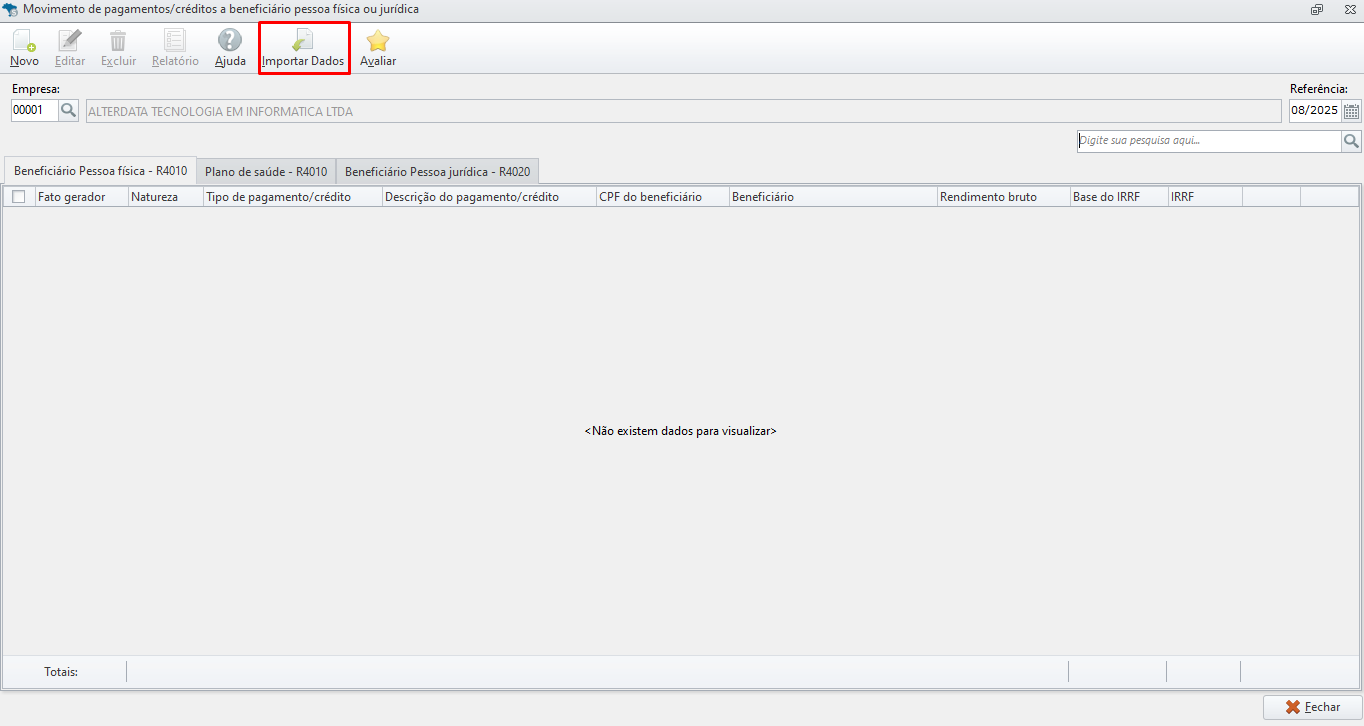Click the Editar pencil icon
This screenshot has height=726, width=1364.
(70, 41)
